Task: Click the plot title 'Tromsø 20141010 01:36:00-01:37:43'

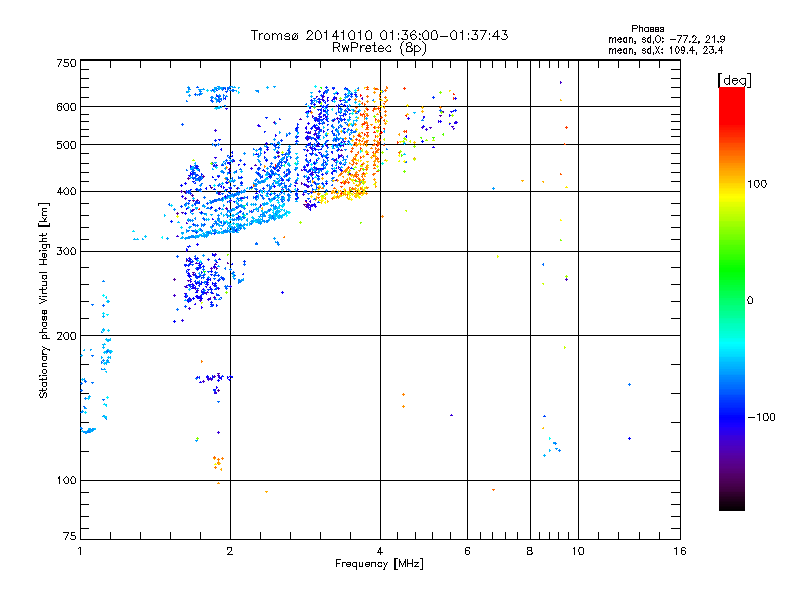Action: click(x=379, y=35)
